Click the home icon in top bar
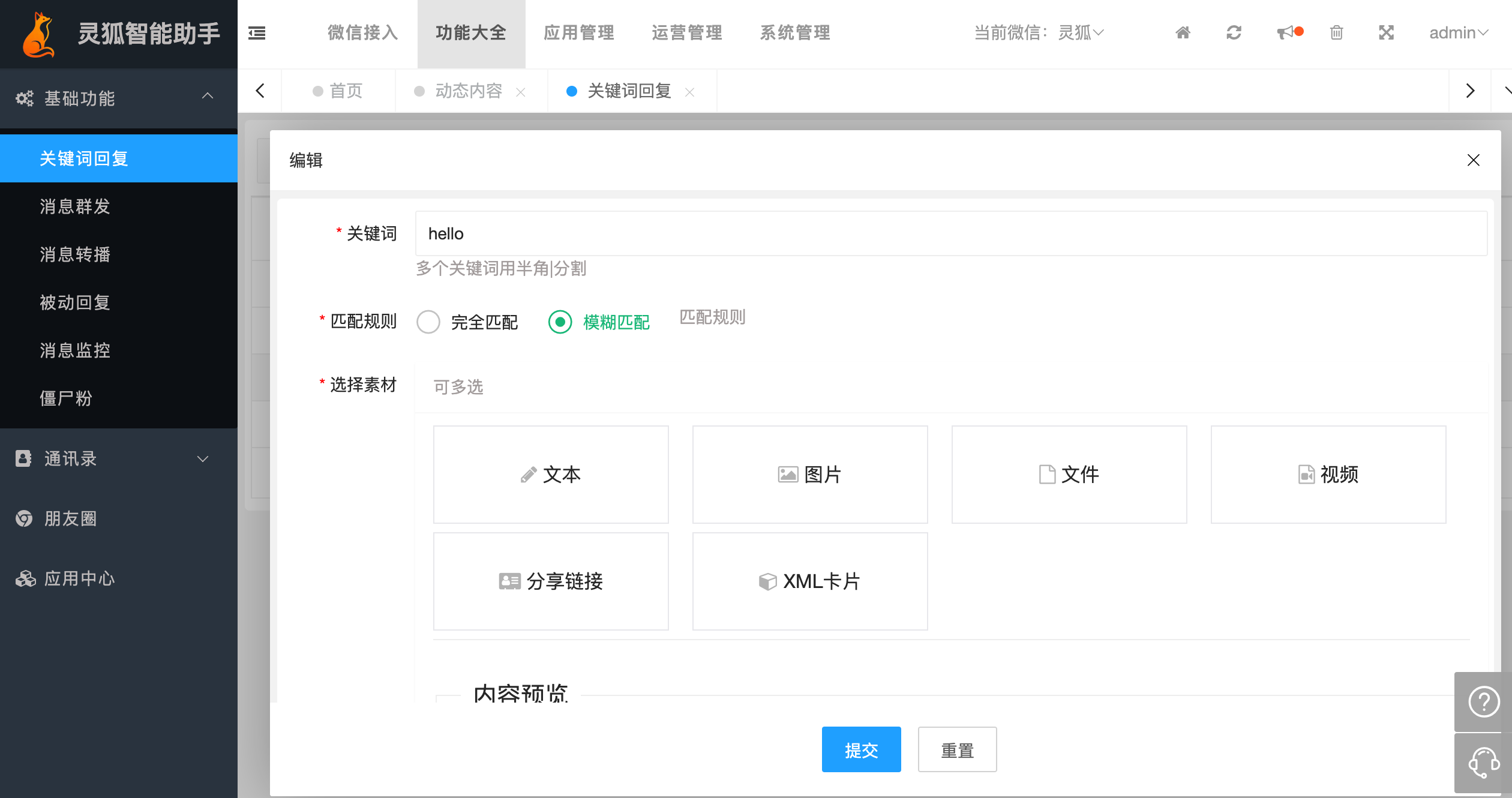The image size is (1512, 798). pos(1183,32)
